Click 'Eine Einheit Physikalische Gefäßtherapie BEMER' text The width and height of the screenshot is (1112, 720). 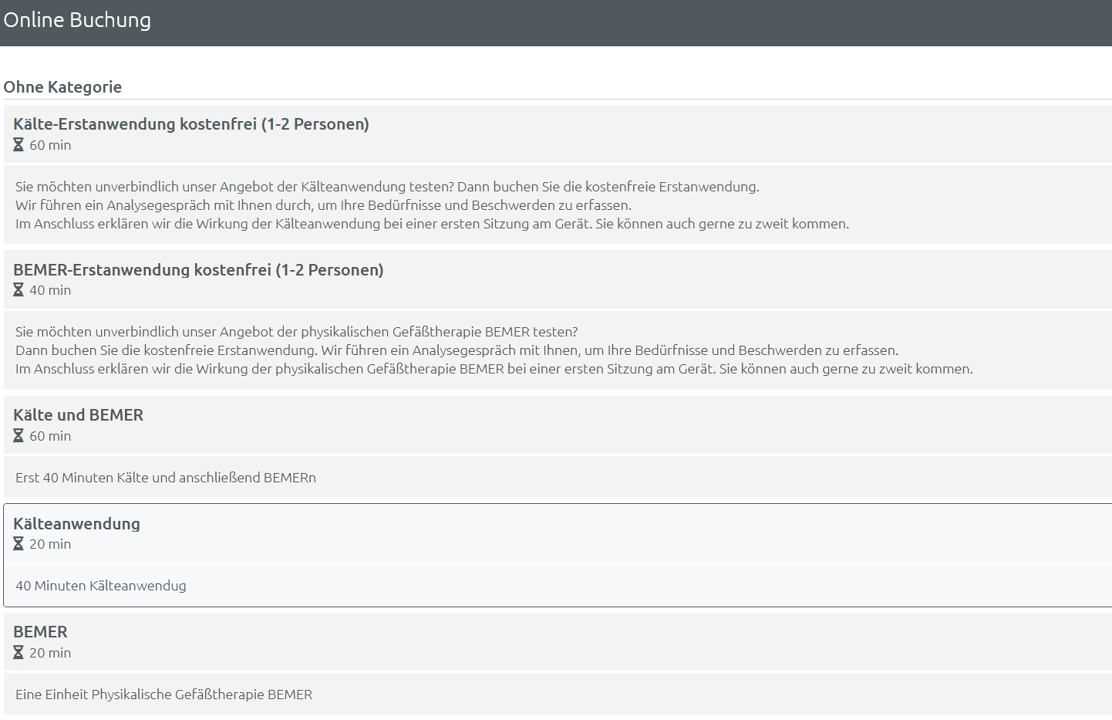(x=163, y=694)
